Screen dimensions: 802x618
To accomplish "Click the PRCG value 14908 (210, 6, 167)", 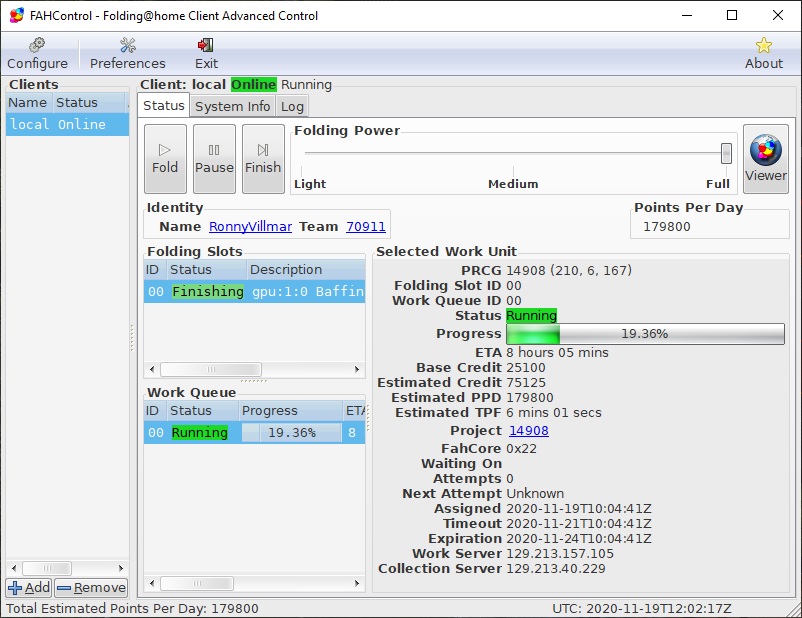I will click(569, 270).
